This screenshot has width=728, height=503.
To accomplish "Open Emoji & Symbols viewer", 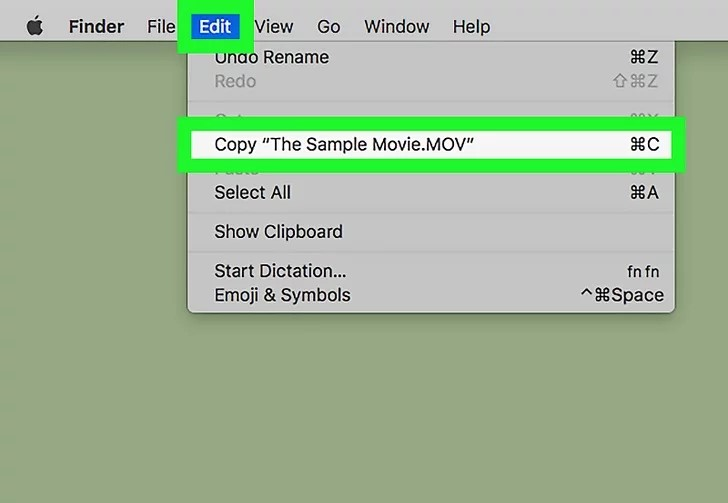I will tap(283, 295).
